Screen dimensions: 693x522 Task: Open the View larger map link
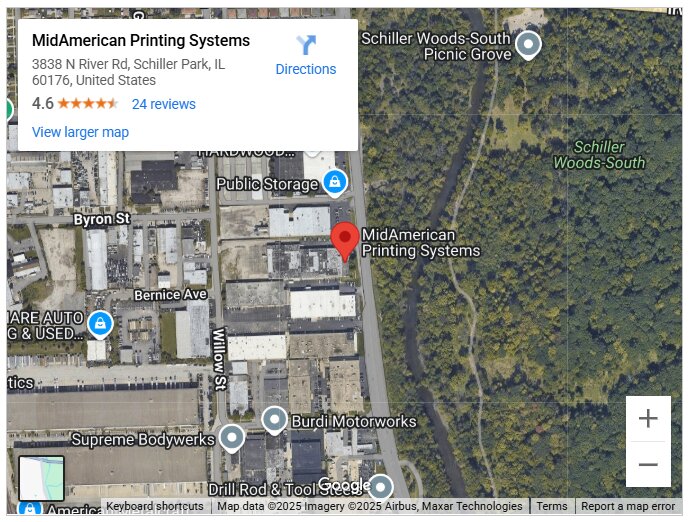80,132
